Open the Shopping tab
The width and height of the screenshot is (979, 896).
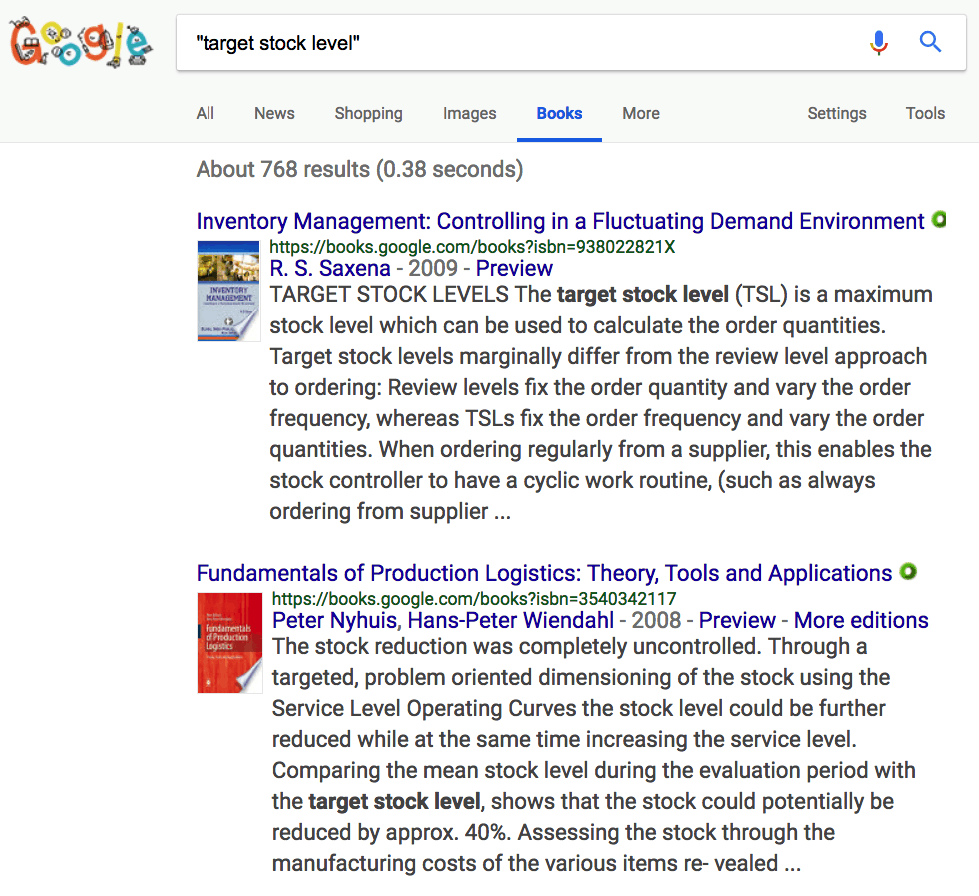pyautogui.click(x=368, y=114)
